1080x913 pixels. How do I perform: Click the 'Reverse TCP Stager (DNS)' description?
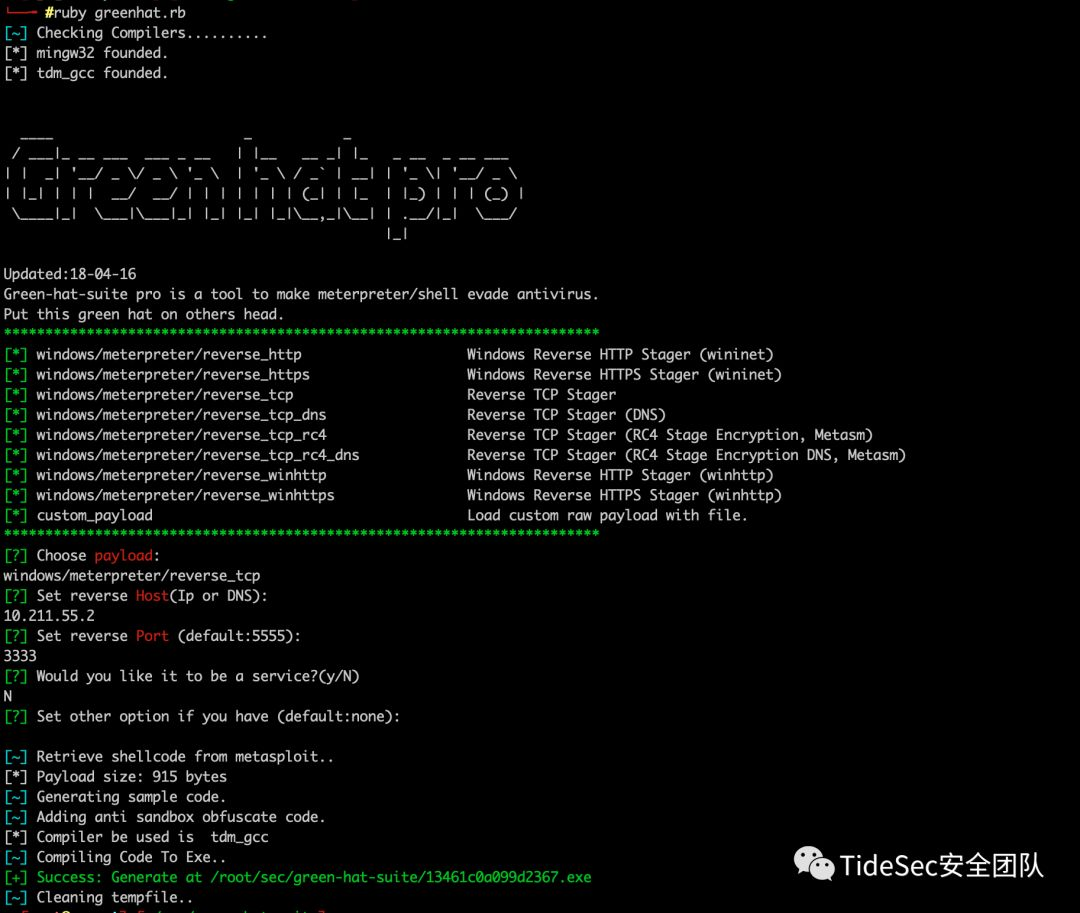click(x=566, y=414)
